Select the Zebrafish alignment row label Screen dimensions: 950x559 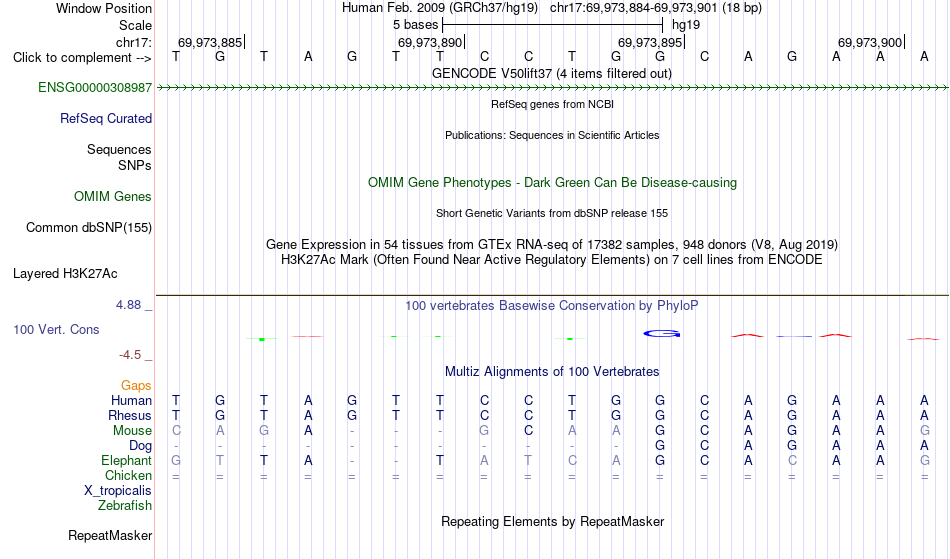pos(125,505)
